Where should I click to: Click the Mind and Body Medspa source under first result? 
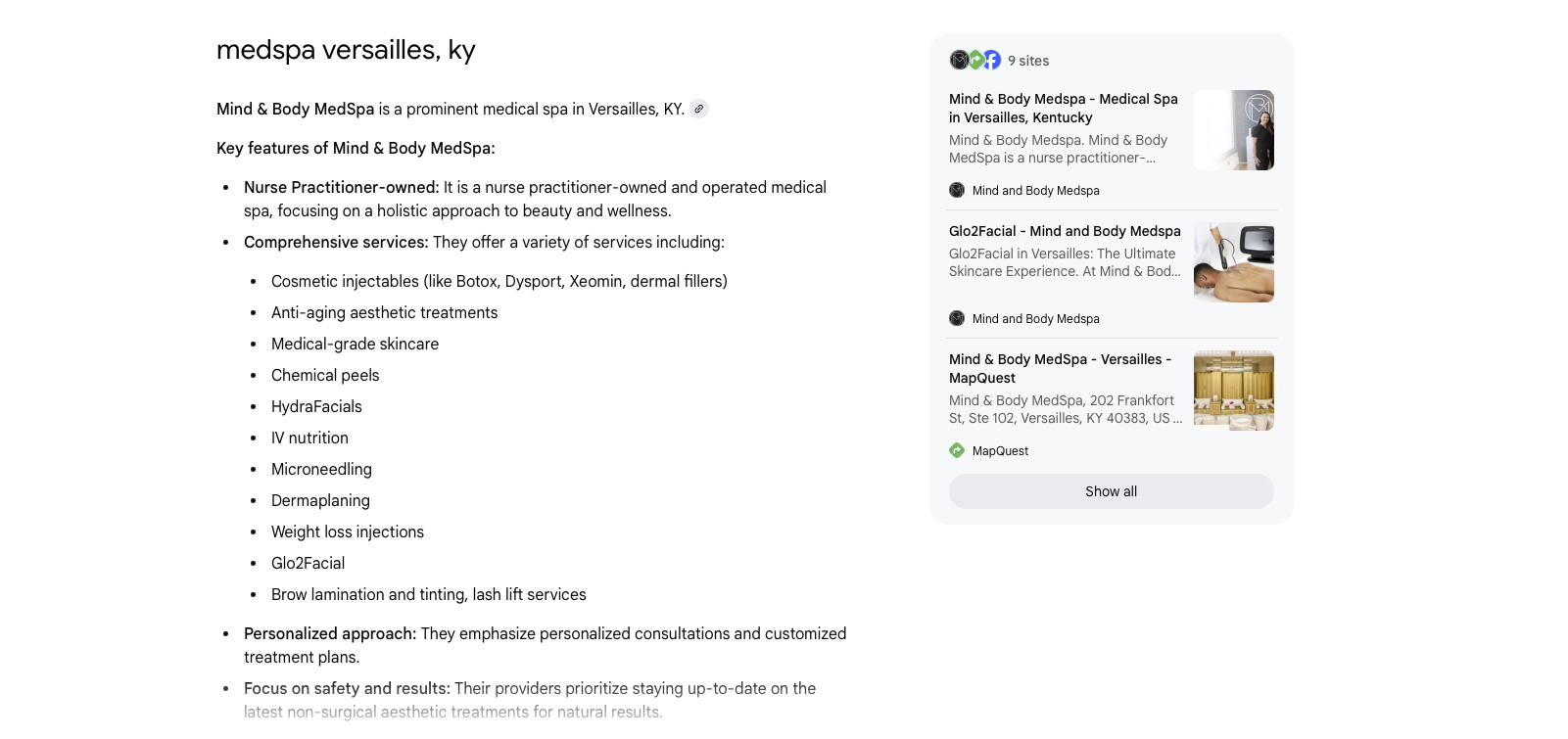tap(1035, 191)
